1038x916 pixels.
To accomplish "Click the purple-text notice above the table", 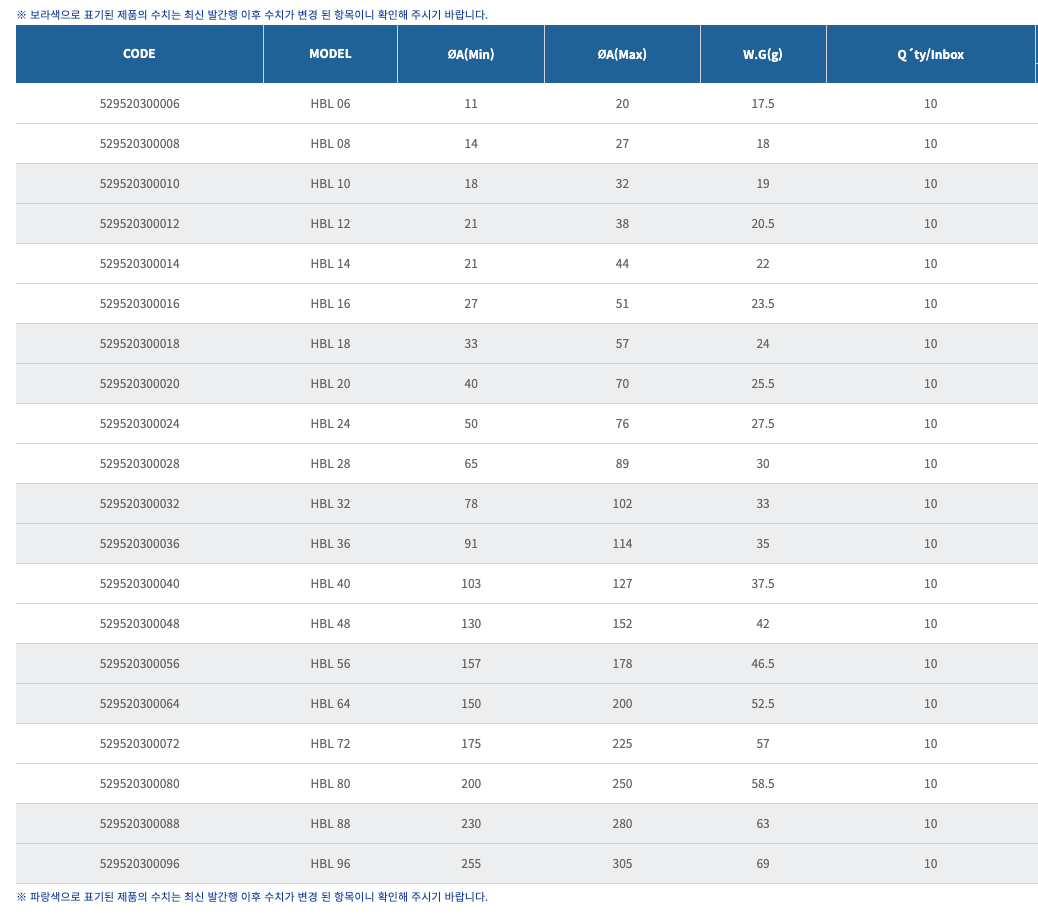I will point(252,15).
